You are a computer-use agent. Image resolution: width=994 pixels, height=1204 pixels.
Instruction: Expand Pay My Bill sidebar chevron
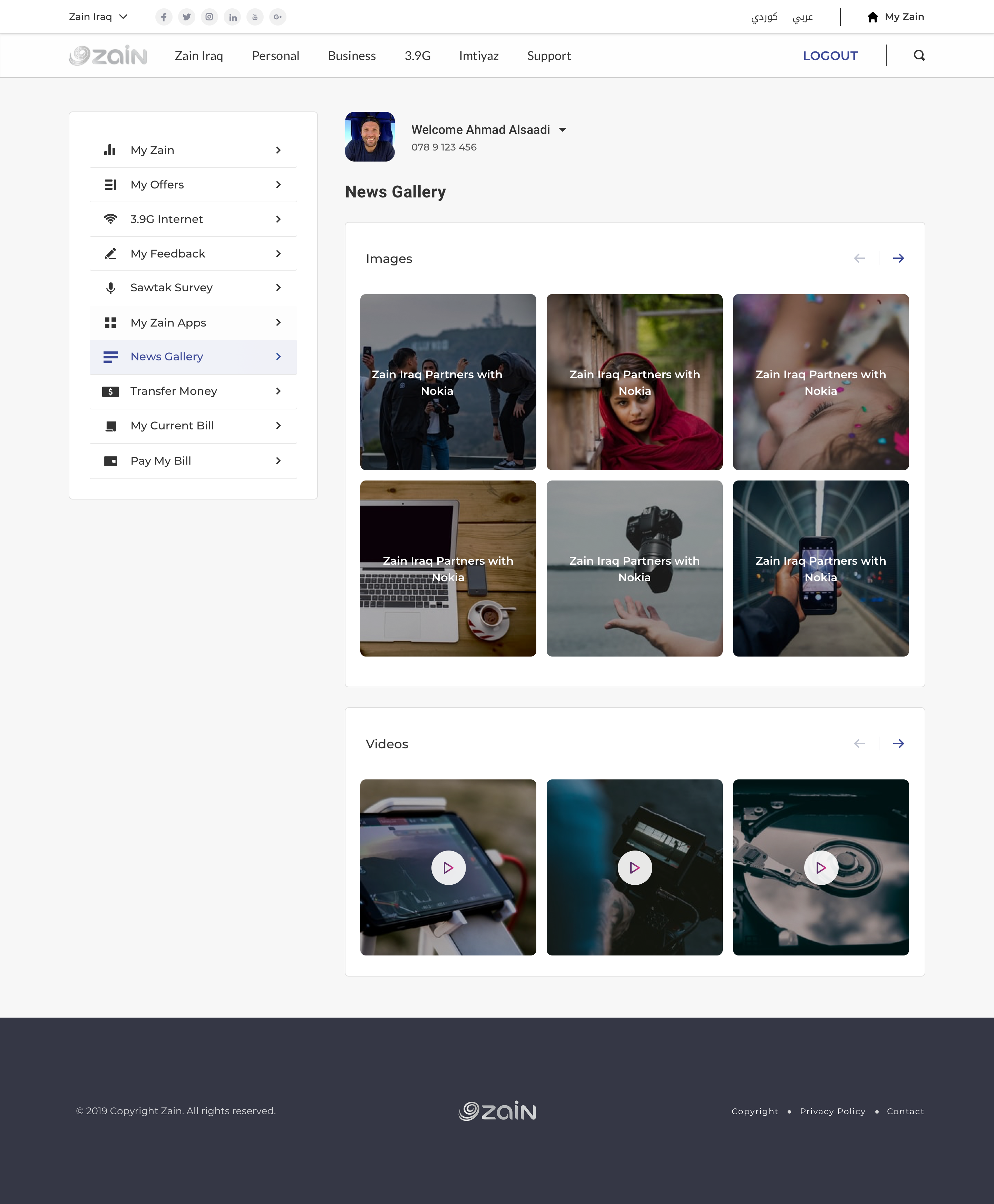pyautogui.click(x=278, y=461)
